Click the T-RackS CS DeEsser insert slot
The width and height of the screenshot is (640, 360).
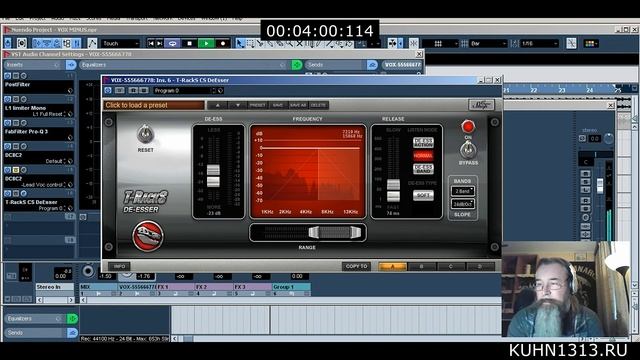point(38,205)
